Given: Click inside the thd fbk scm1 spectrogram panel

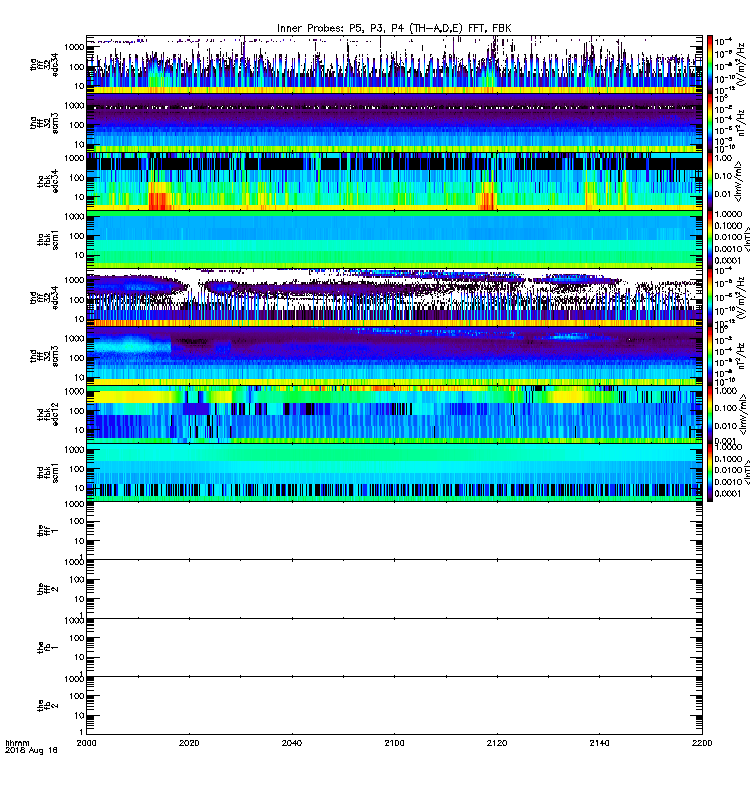Looking at the screenshot, I should point(394,472).
